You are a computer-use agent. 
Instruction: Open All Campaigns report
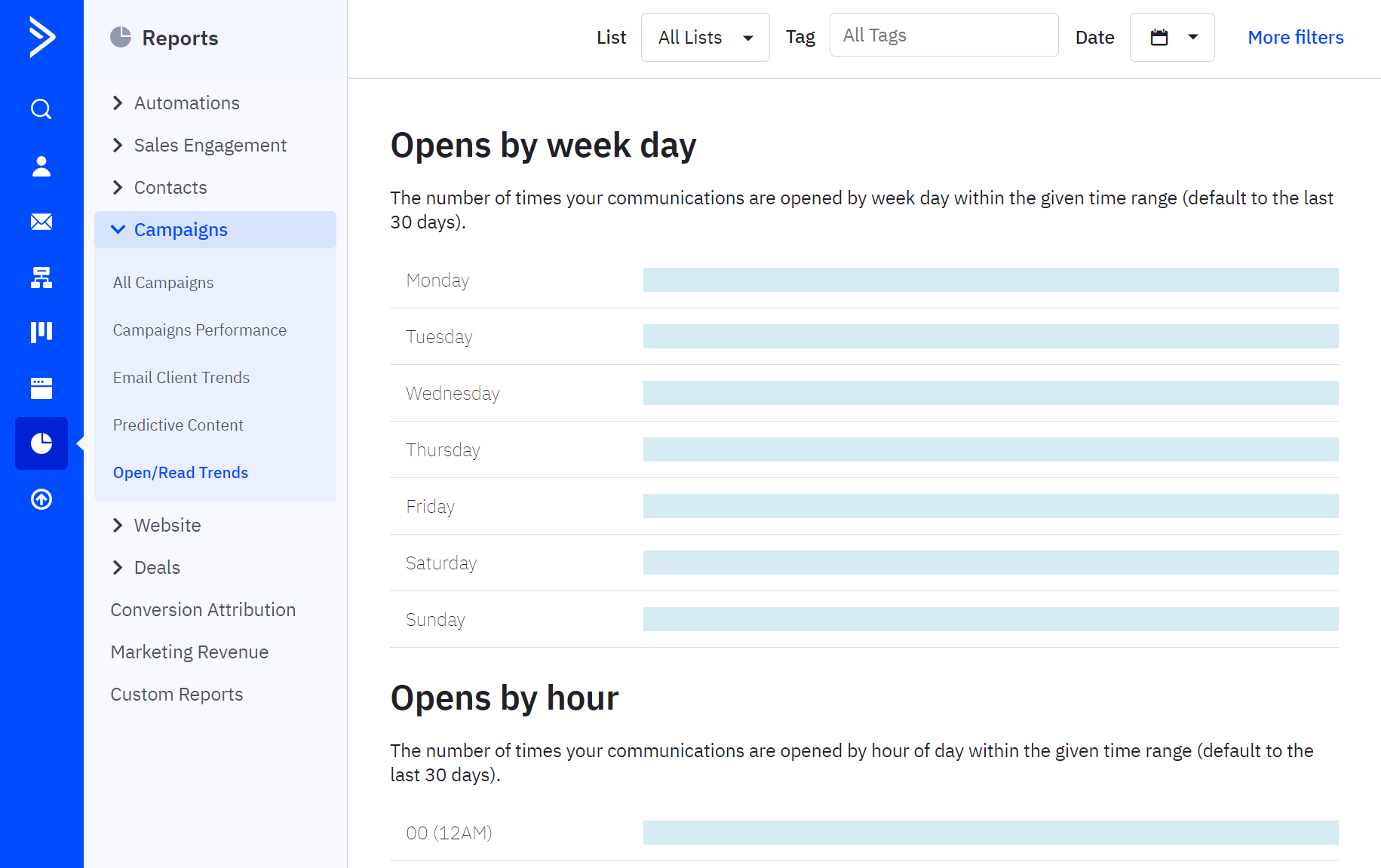coord(163,283)
